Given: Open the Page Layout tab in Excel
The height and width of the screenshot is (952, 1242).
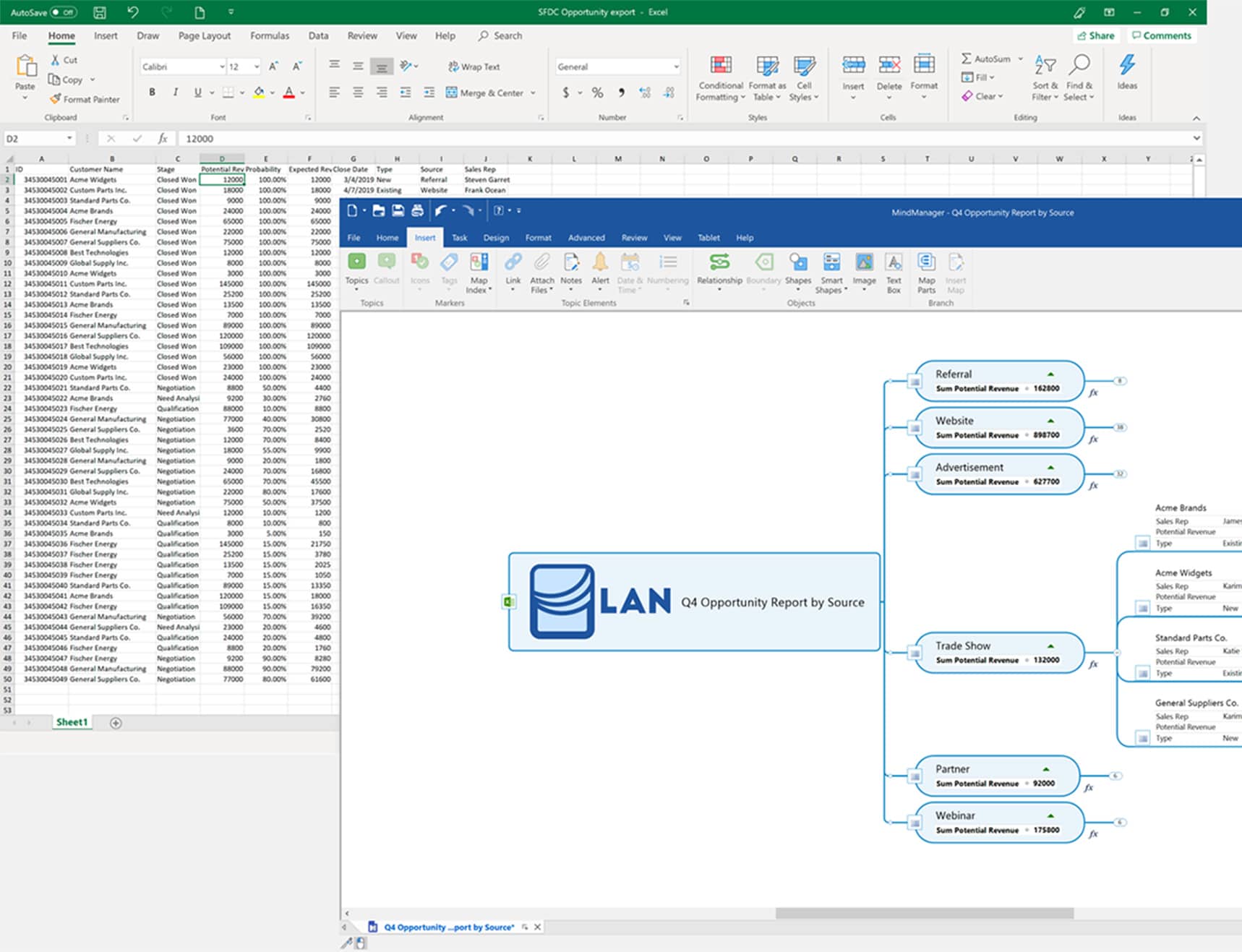Looking at the screenshot, I should 205,35.
